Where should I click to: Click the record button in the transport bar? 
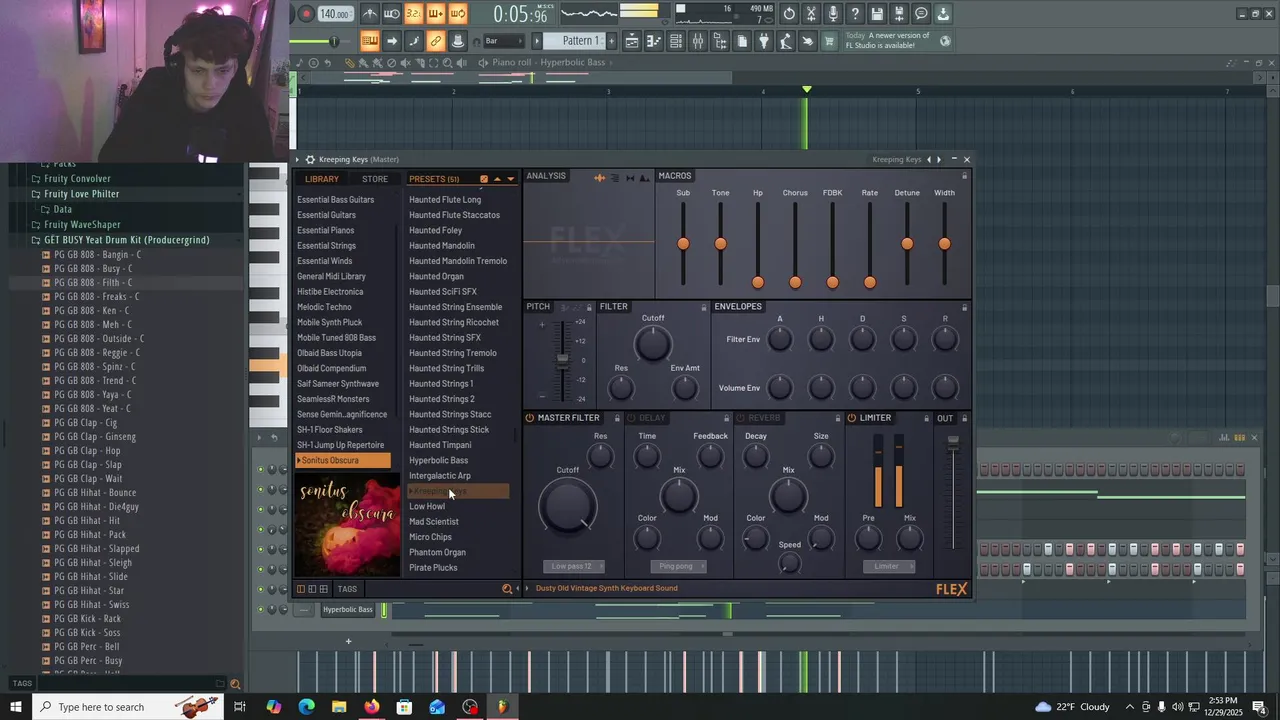tap(306, 14)
